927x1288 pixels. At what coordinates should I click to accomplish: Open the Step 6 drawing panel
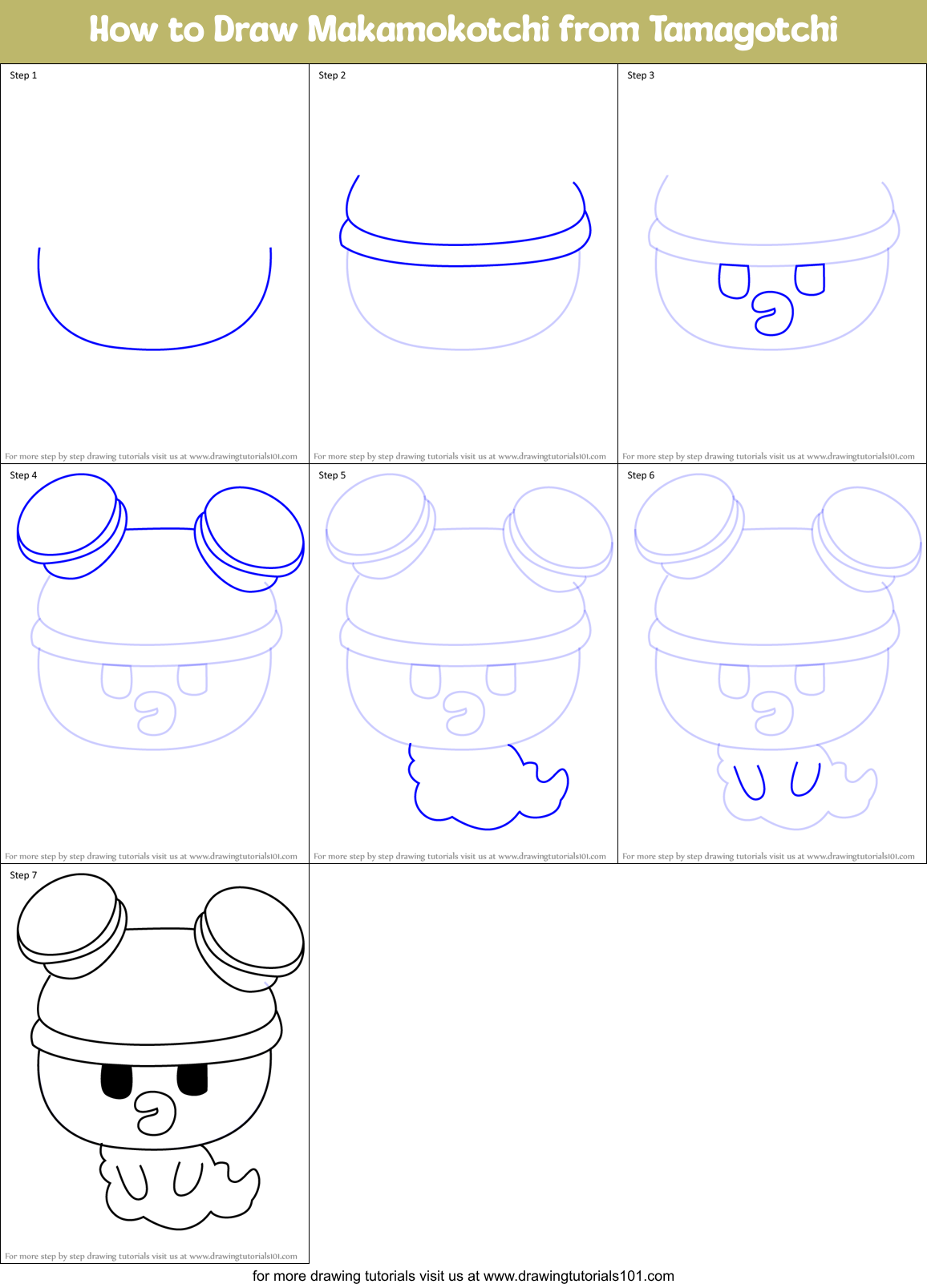772,664
